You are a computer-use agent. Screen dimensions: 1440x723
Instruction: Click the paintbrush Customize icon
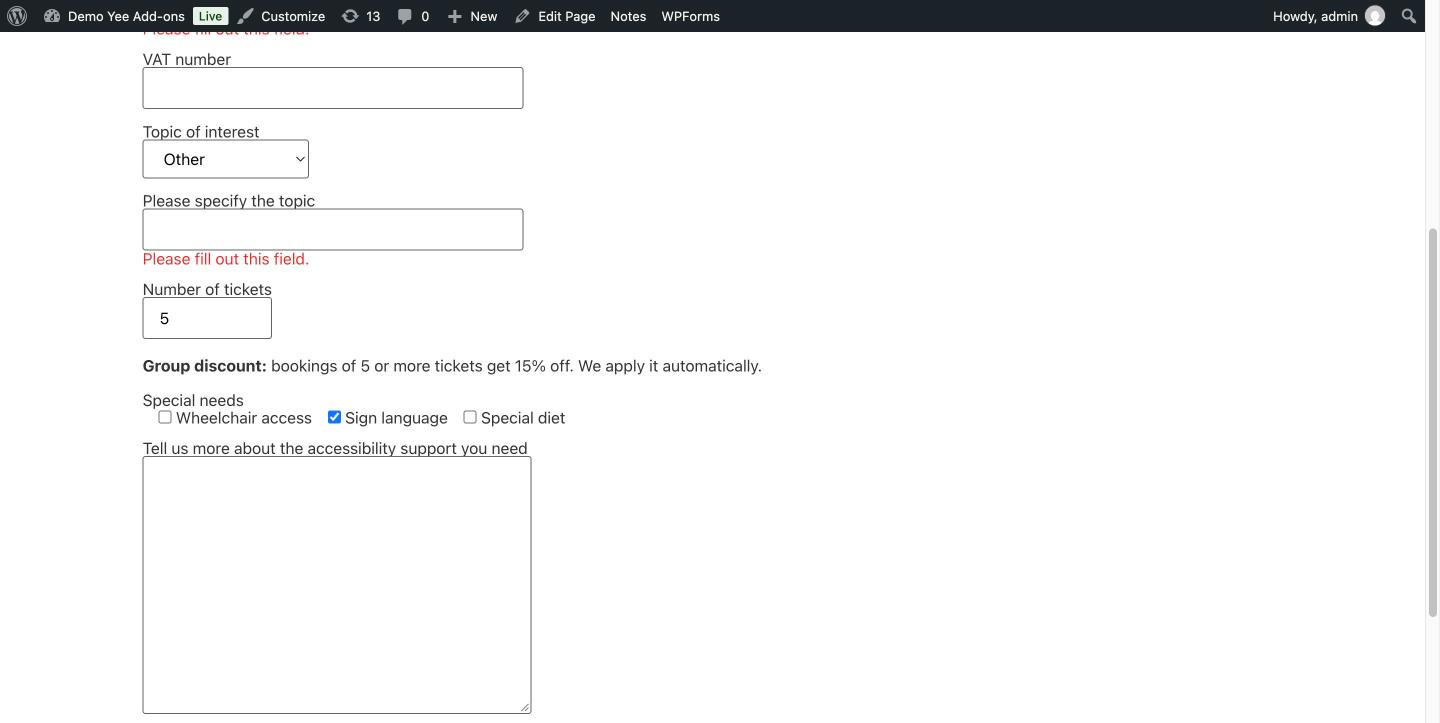pyautogui.click(x=246, y=16)
